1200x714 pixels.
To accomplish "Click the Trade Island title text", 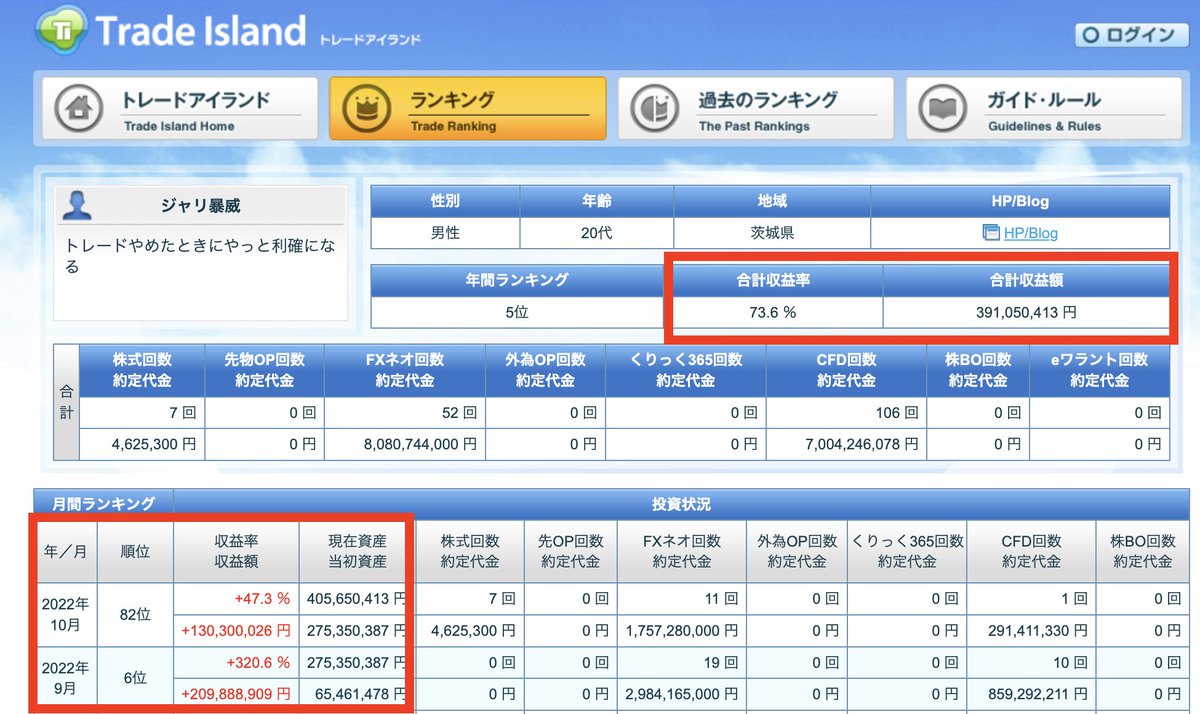I will [201, 31].
